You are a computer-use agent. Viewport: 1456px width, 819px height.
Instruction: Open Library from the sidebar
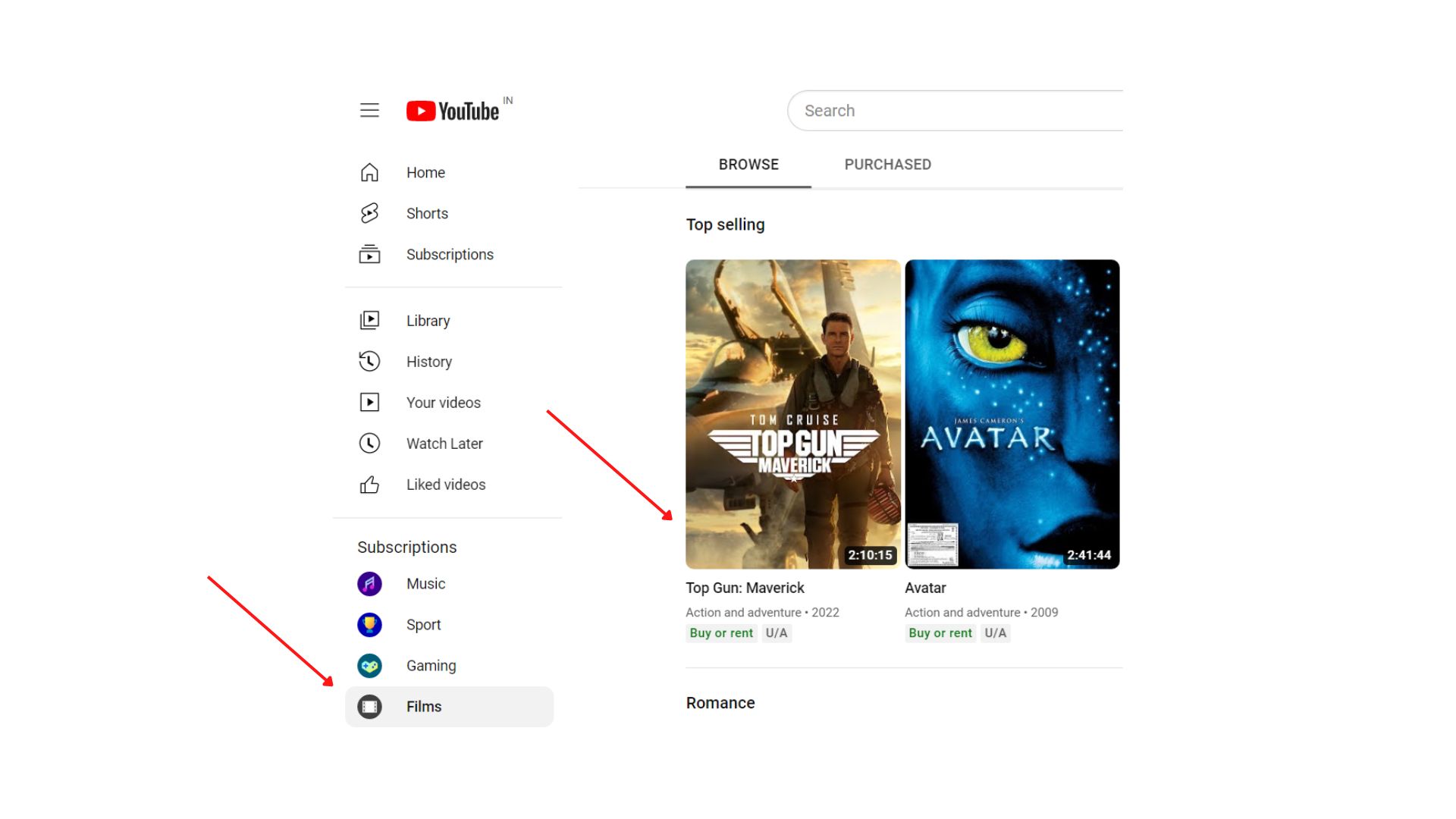pos(428,320)
